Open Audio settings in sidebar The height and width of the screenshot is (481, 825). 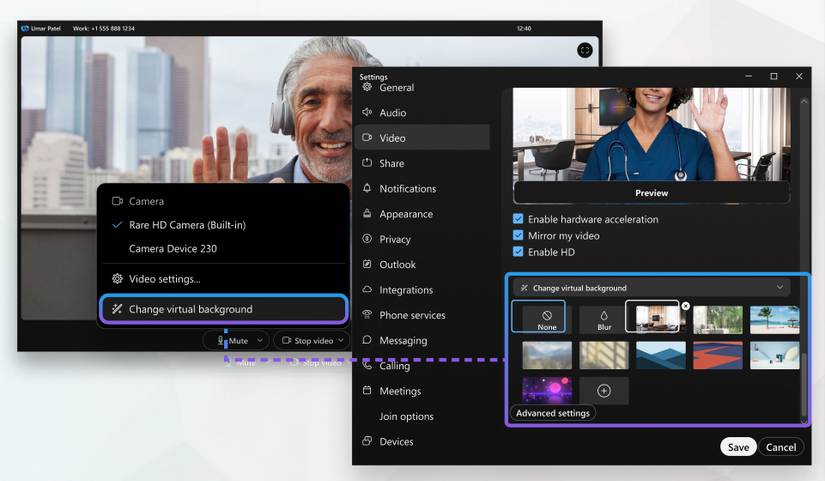click(x=392, y=113)
